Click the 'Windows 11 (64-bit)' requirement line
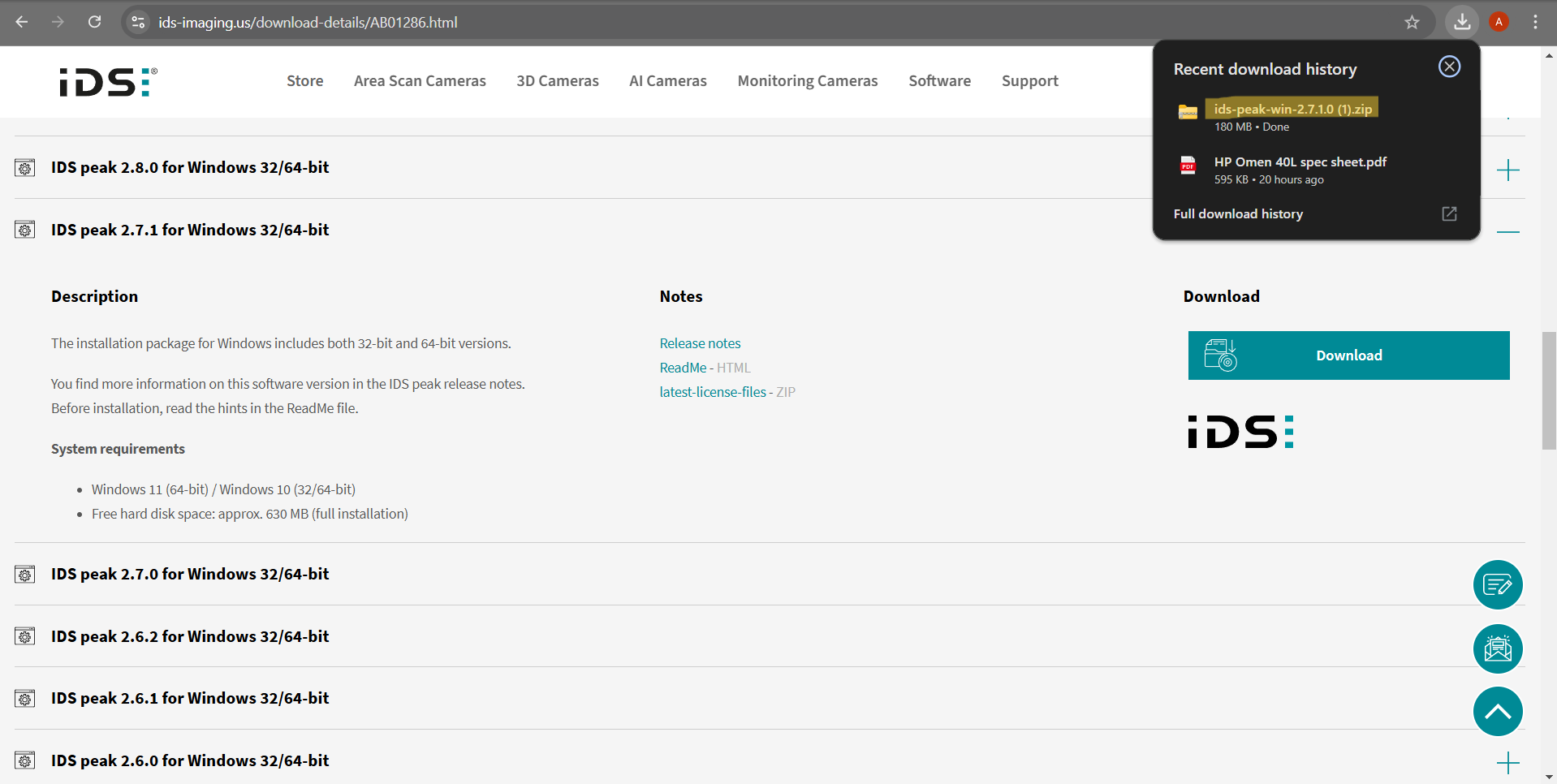Viewport: 1557px width, 784px height. pyautogui.click(x=223, y=489)
